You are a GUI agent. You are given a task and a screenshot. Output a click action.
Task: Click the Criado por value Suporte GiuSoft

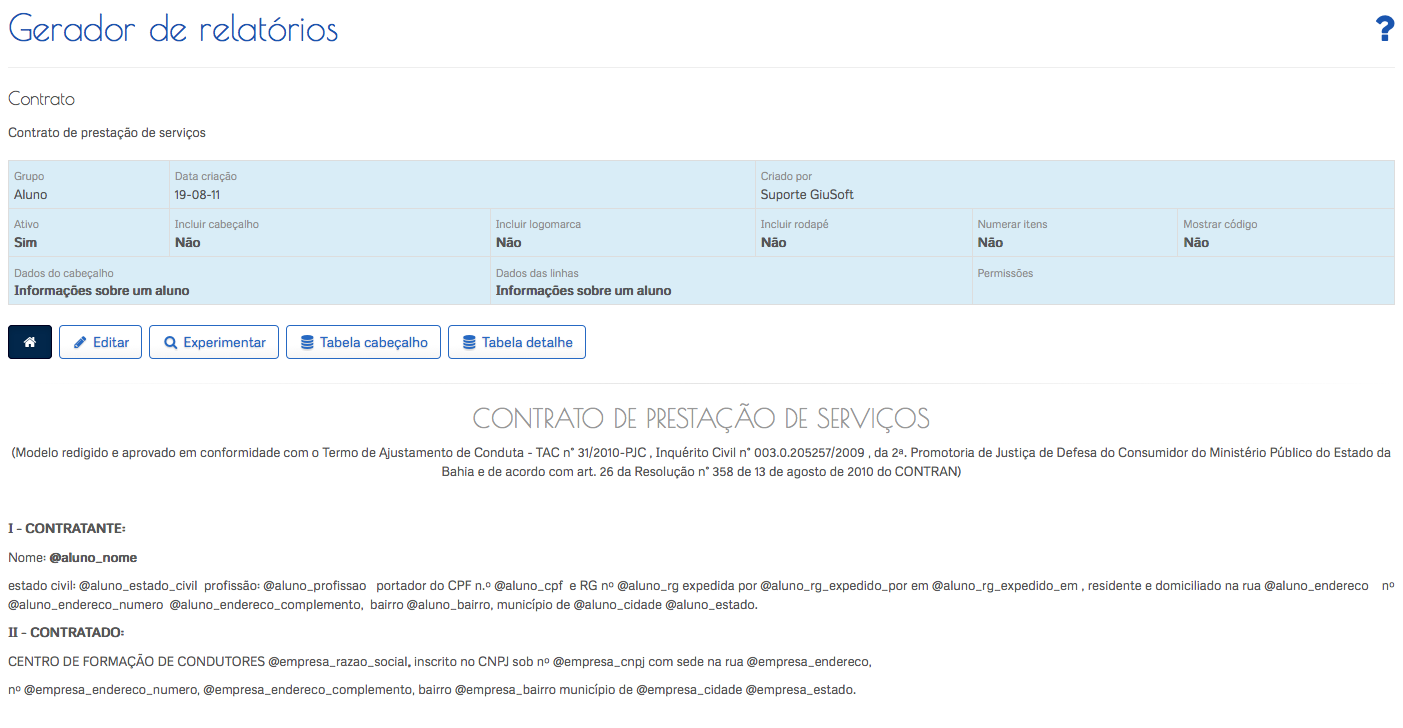(807, 195)
